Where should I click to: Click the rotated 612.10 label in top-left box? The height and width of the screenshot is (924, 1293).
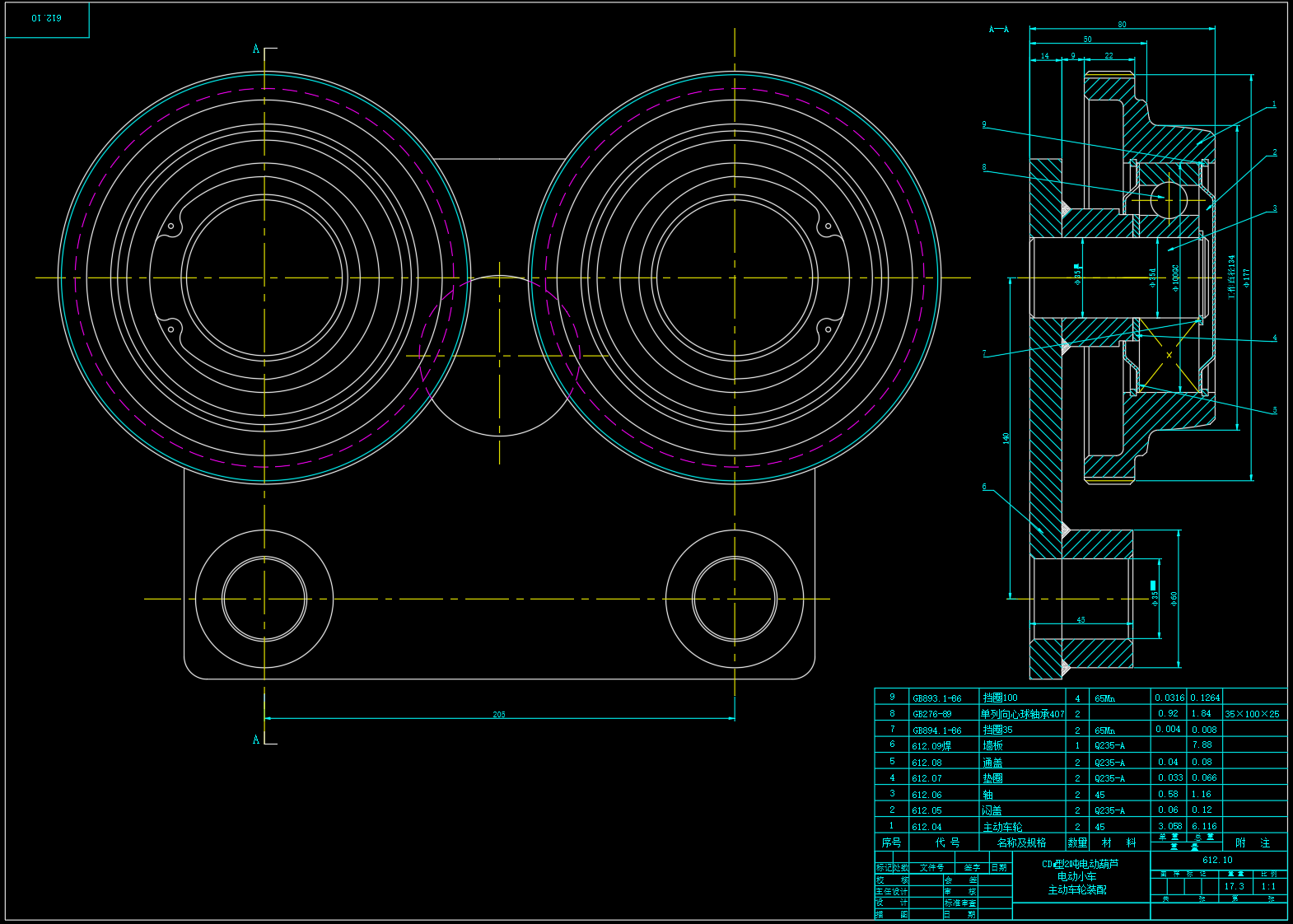click(47, 18)
